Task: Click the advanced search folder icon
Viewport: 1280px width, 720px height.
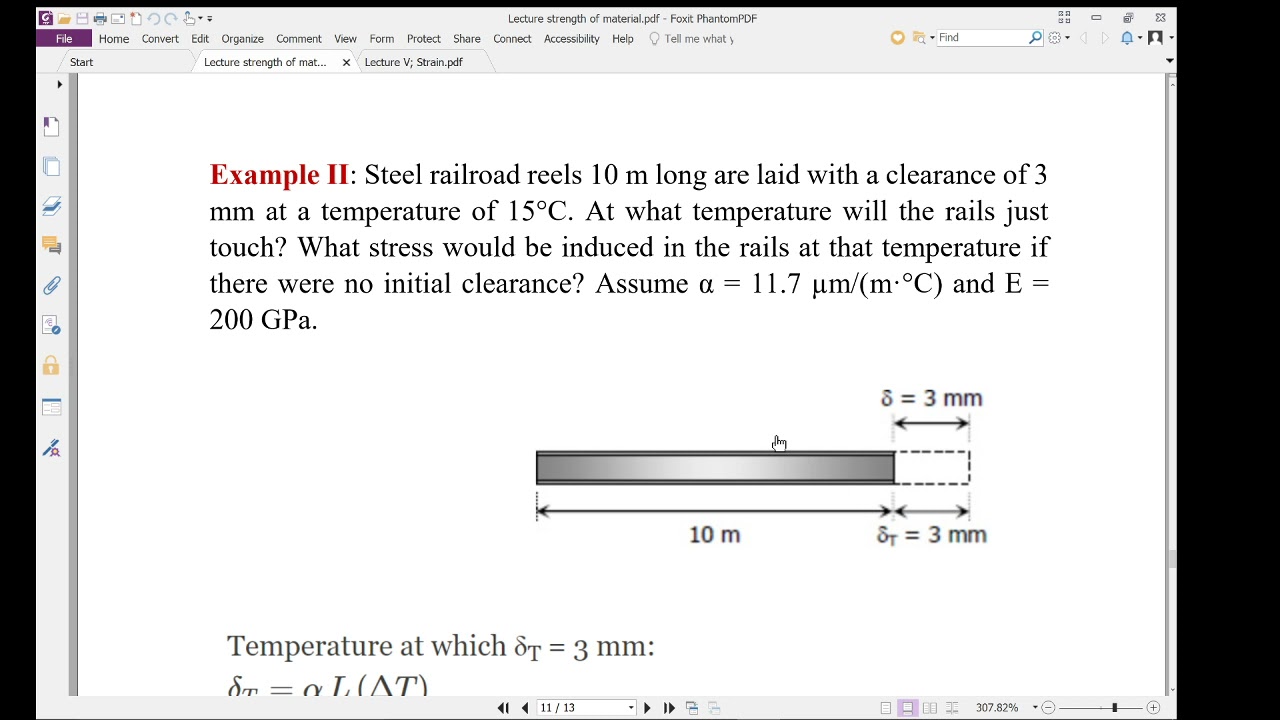Action: [918, 38]
